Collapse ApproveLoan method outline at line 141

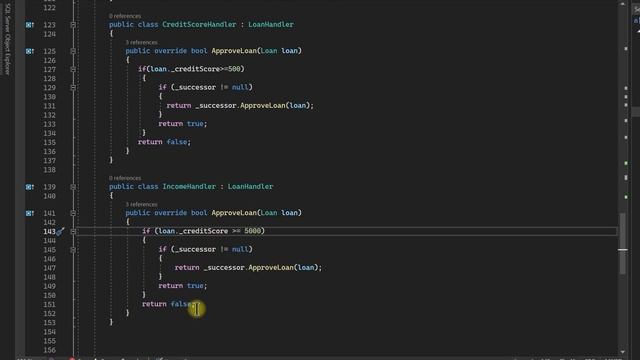[73, 213]
